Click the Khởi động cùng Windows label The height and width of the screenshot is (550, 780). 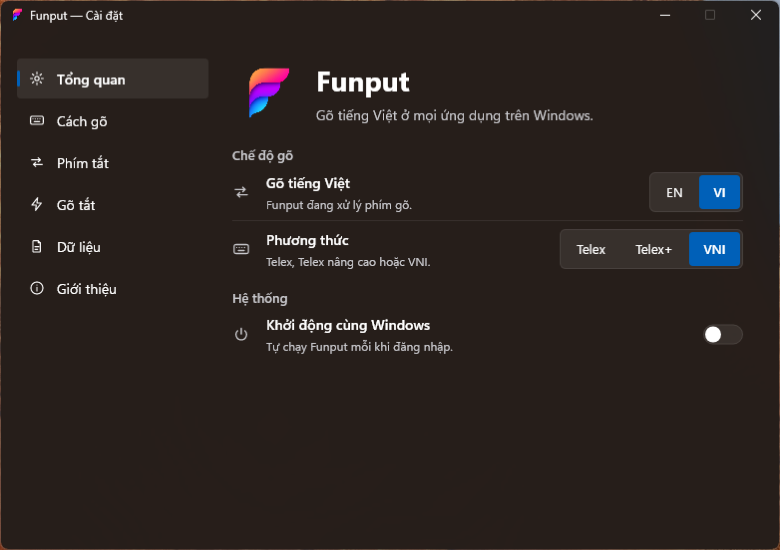[348, 325]
